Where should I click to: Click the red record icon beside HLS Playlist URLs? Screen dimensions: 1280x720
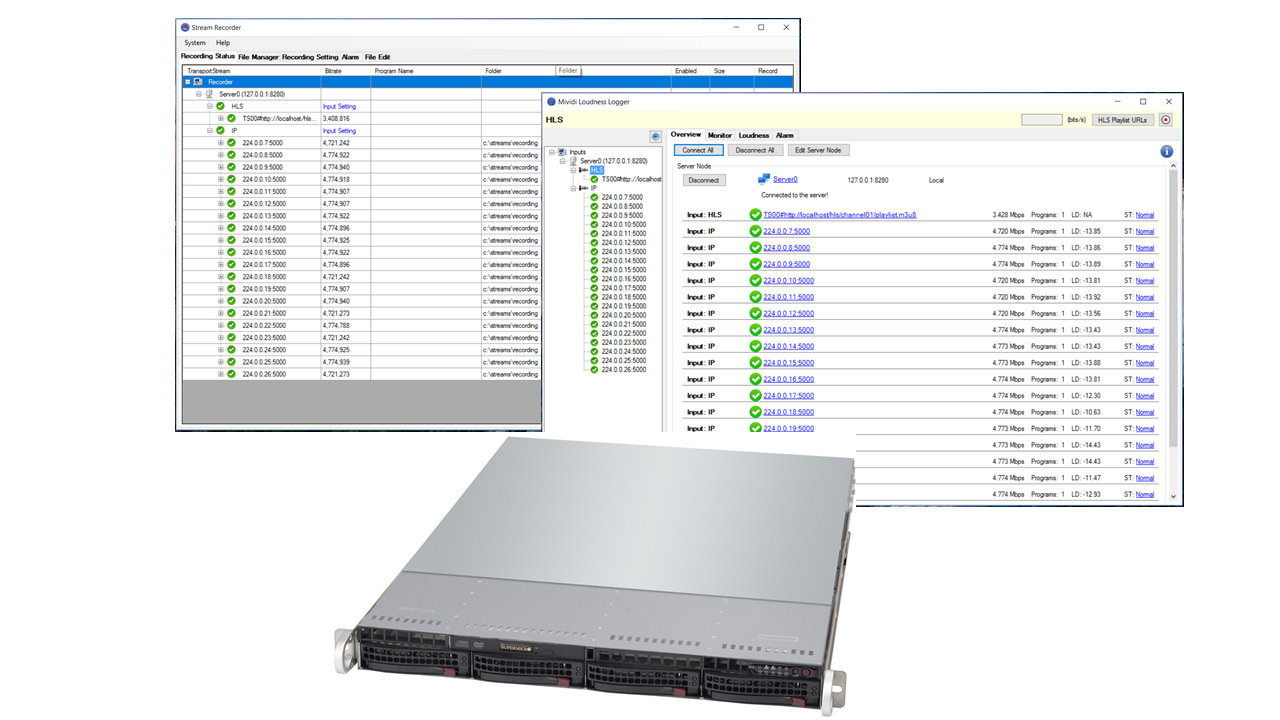click(1165, 120)
